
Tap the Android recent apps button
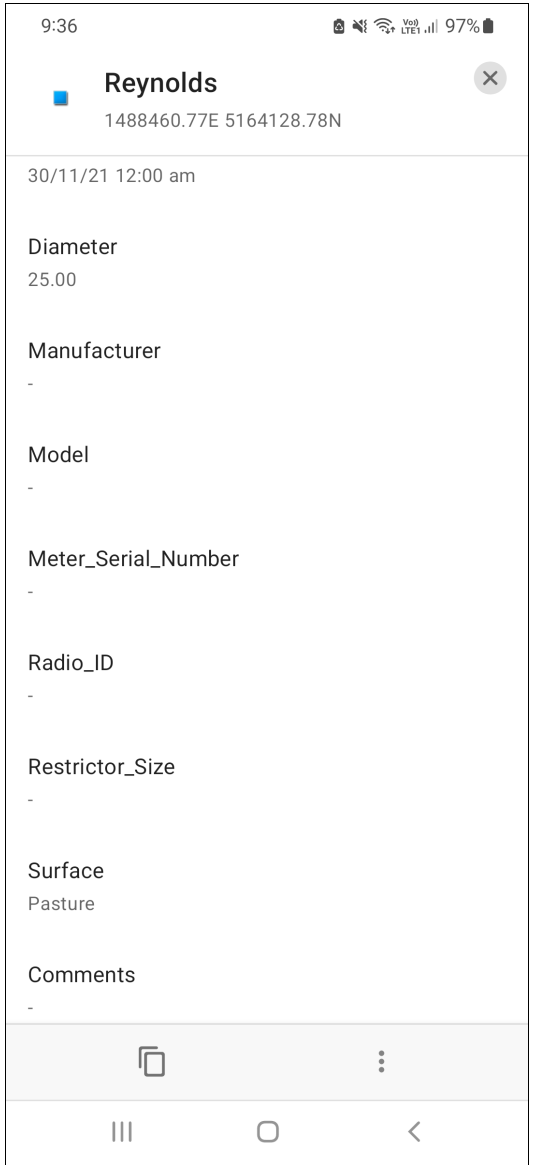pyautogui.click(x=122, y=1132)
